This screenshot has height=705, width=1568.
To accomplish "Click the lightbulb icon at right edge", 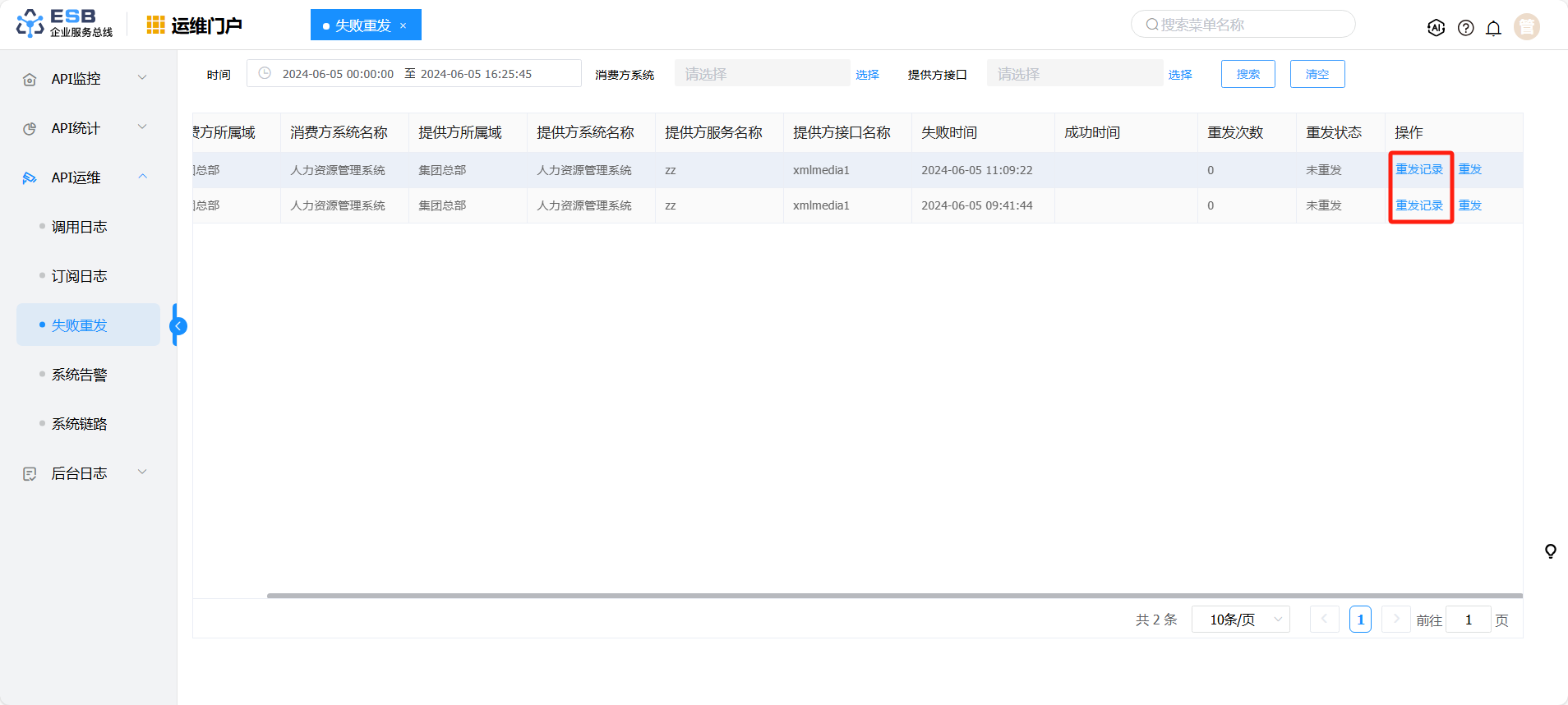I will (x=1550, y=551).
